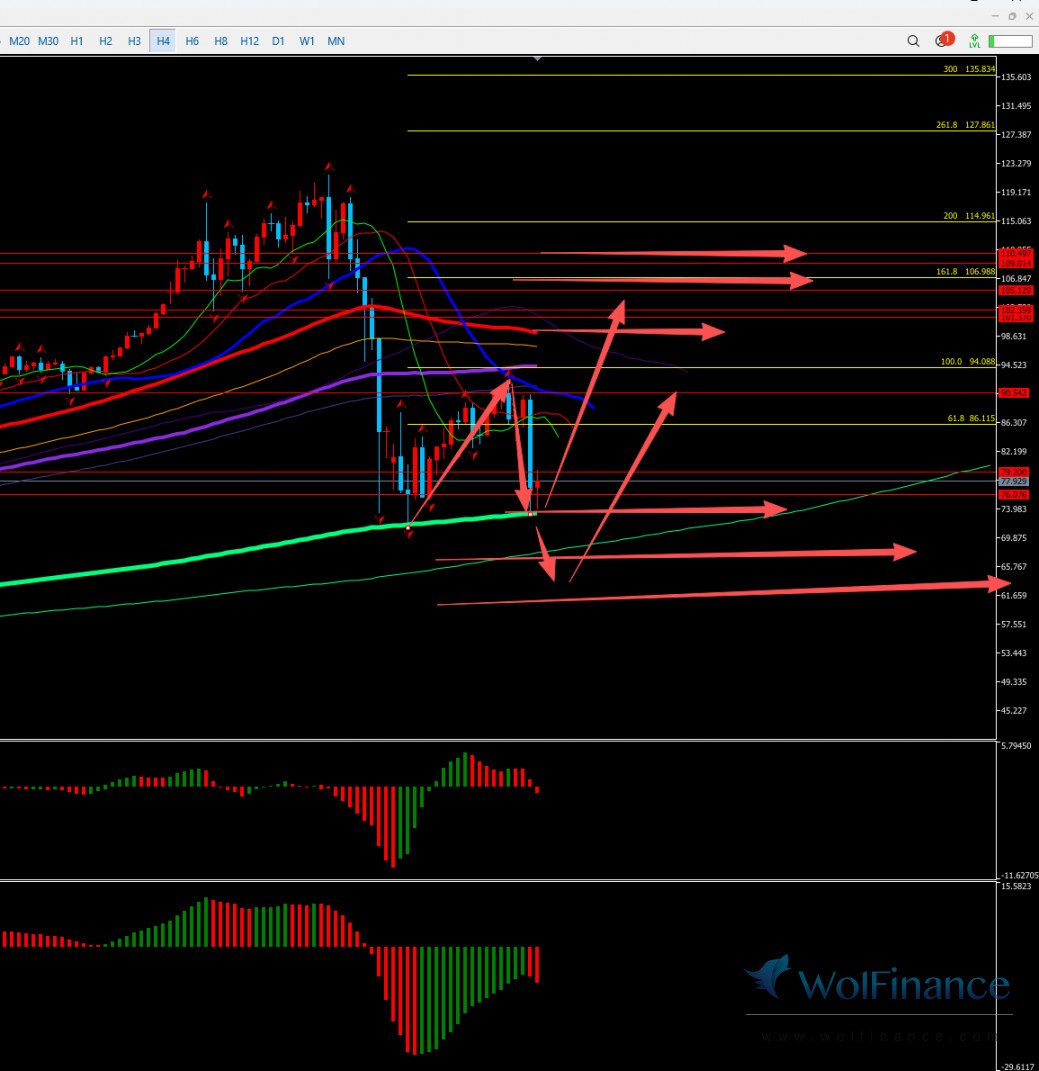Switch to weekly W1 timeframe
The height and width of the screenshot is (1071, 1039).
[307, 41]
